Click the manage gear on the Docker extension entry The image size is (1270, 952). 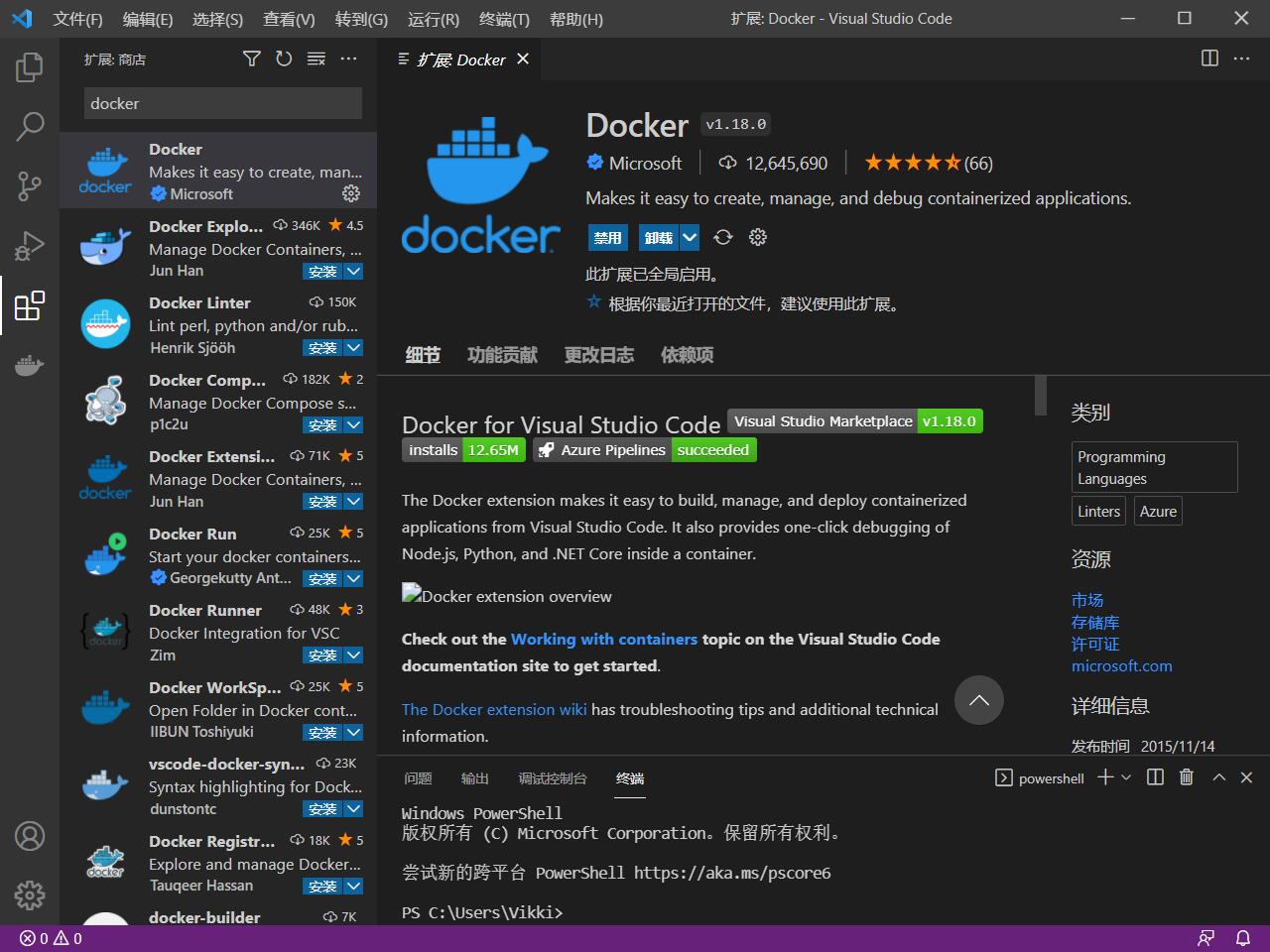(x=351, y=193)
